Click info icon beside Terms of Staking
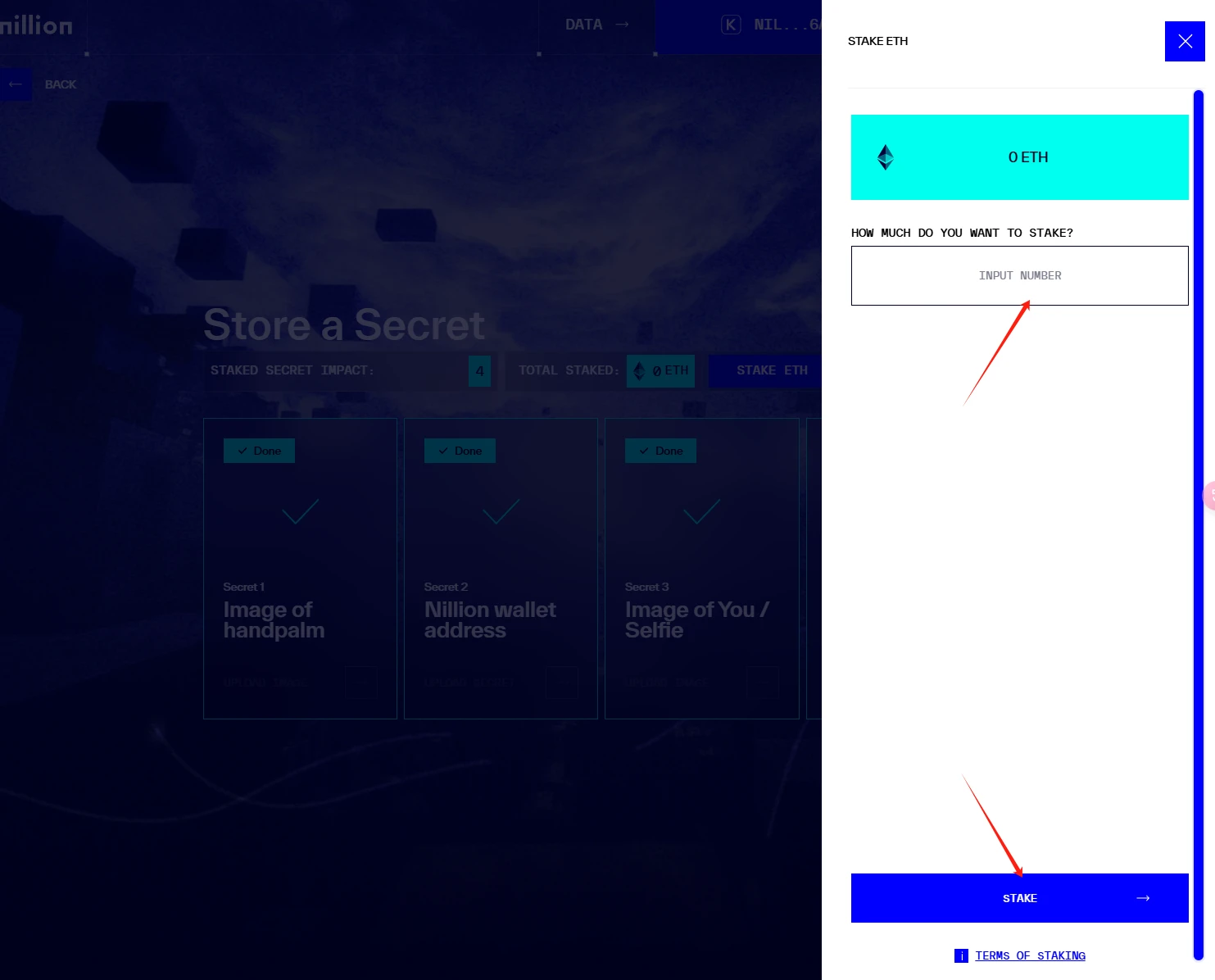This screenshot has width=1215, height=980. pos(961,955)
